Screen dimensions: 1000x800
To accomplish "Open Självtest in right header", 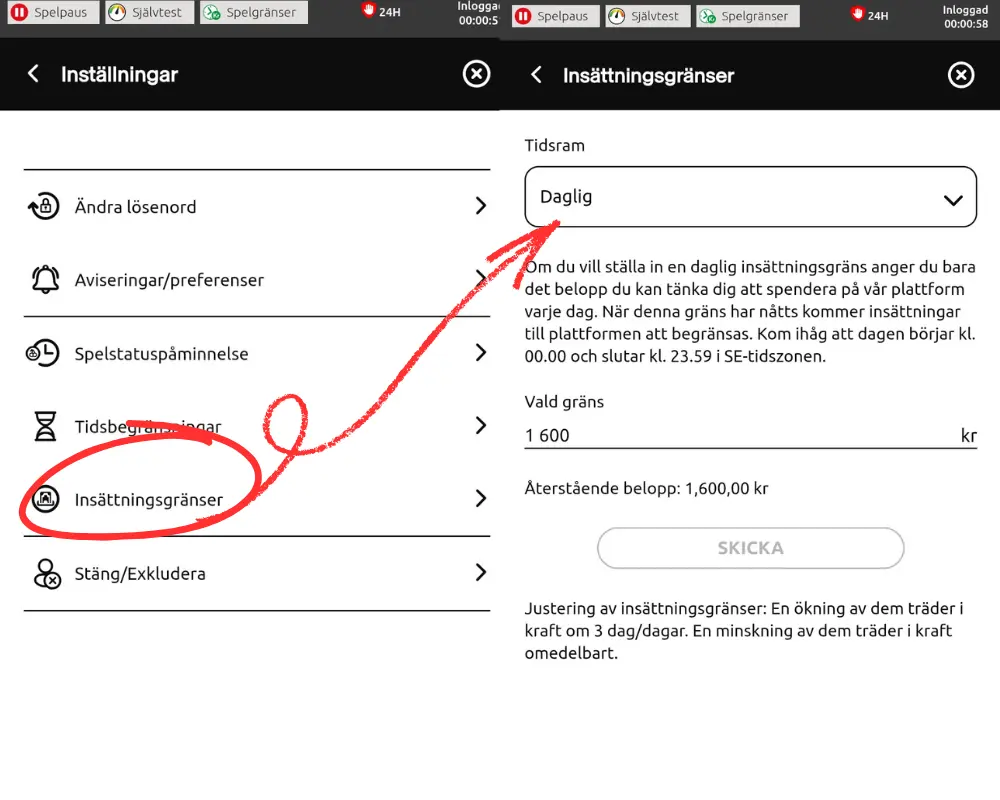I will pyautogui.click(x=647, y=16).
